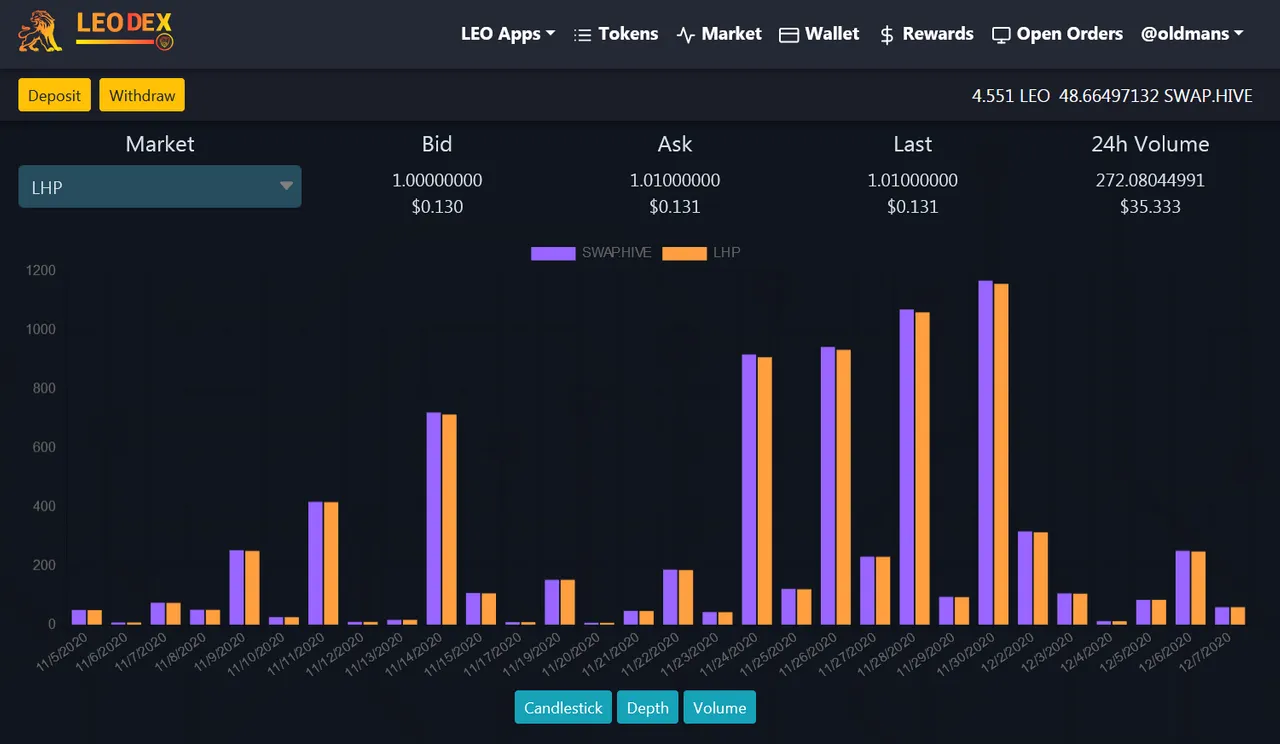Screen dimensions: 1280x744
Task: Click the Last price 1.01000000
Action: pos(913,181)
